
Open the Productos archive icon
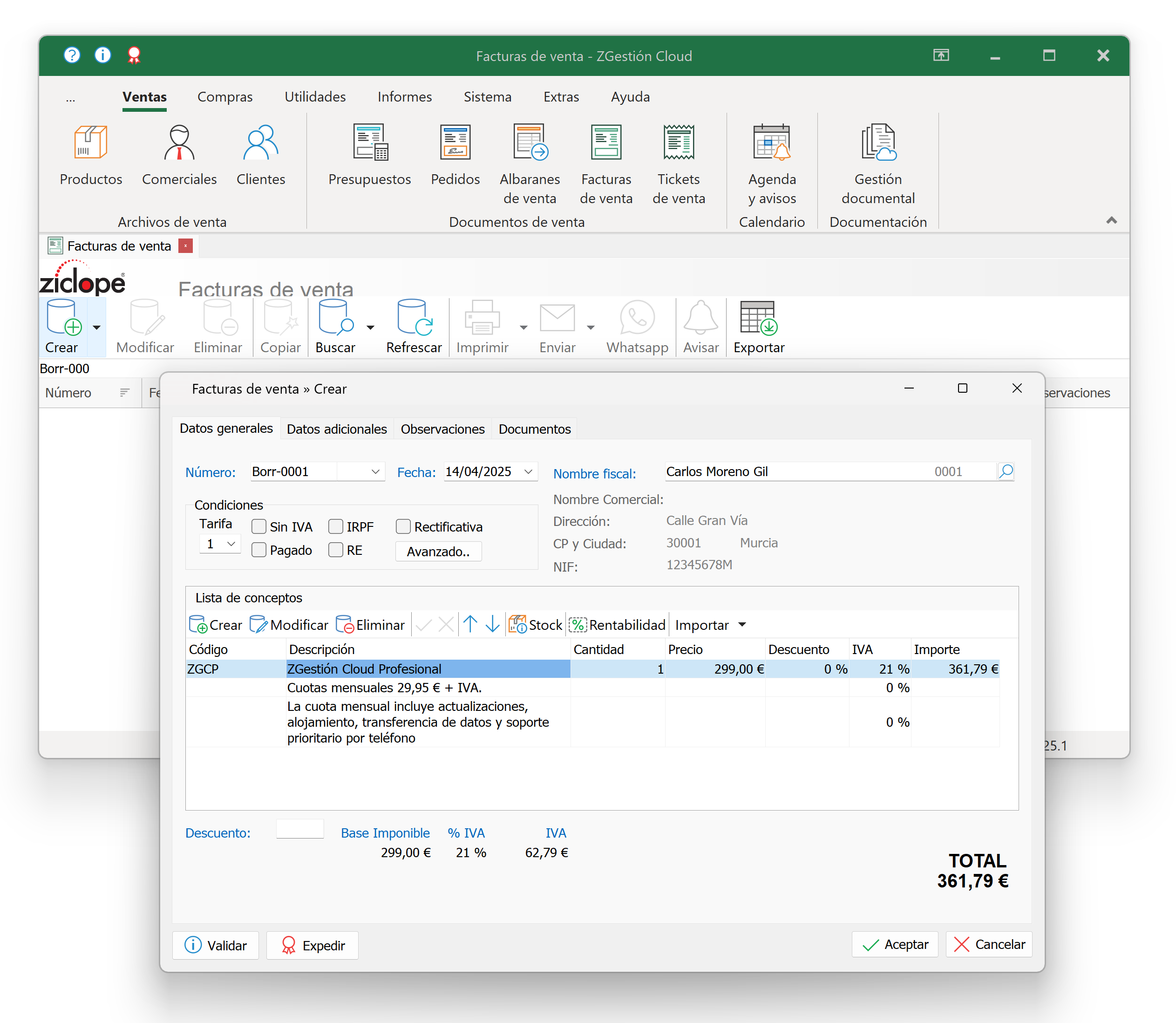(91, 155)
